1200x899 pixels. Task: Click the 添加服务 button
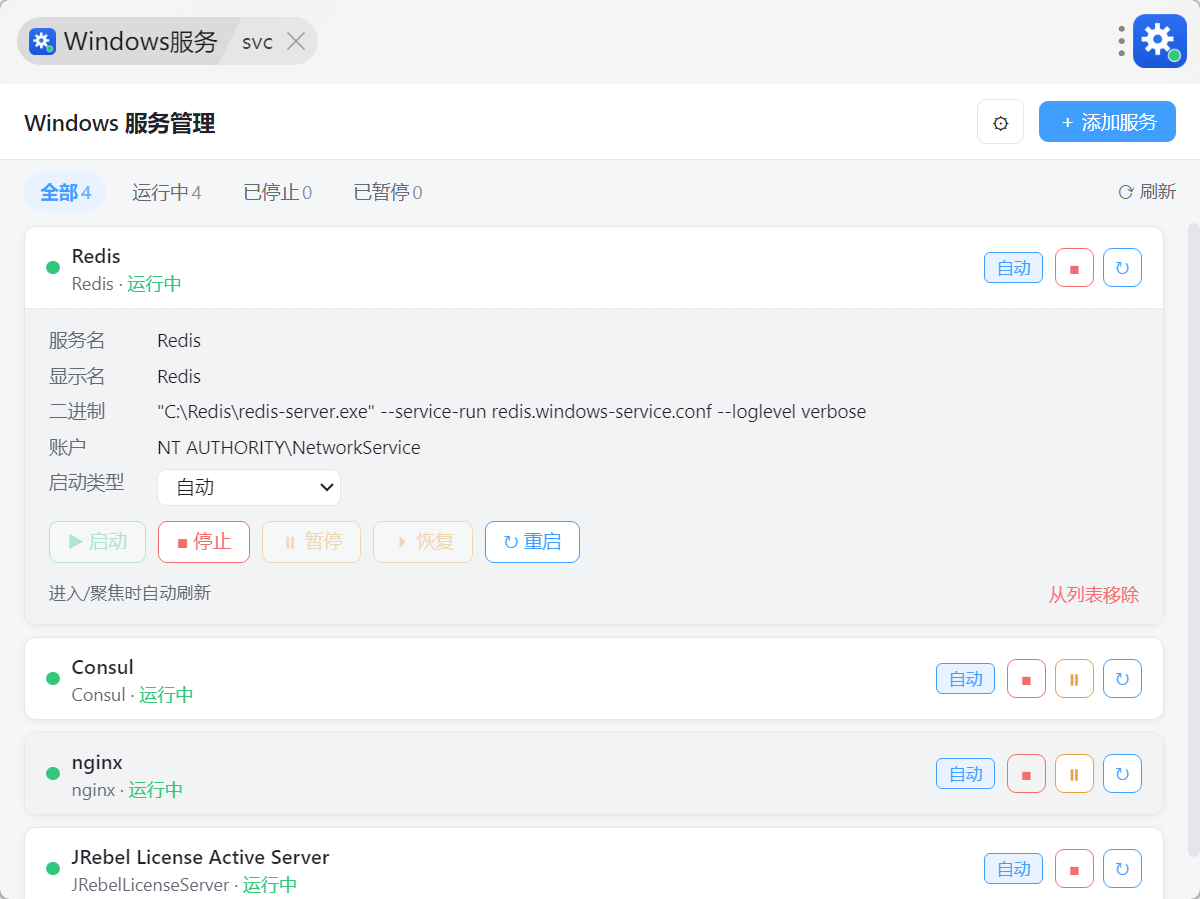click(1107, 122)
